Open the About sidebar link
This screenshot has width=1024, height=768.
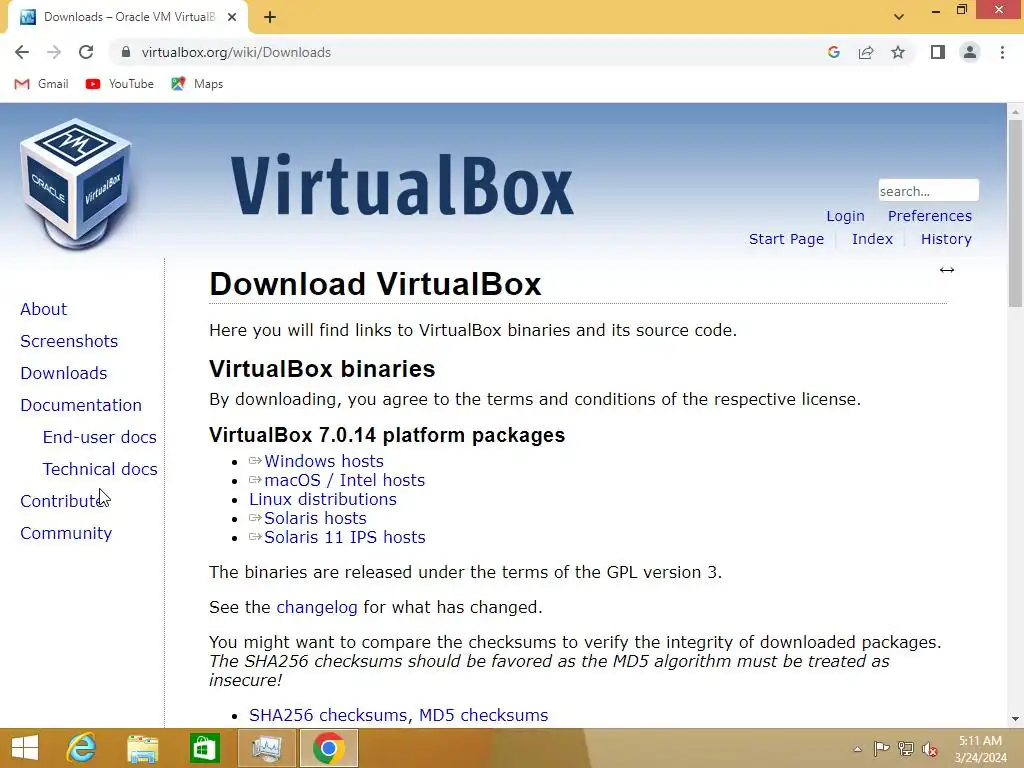[44, 309]
